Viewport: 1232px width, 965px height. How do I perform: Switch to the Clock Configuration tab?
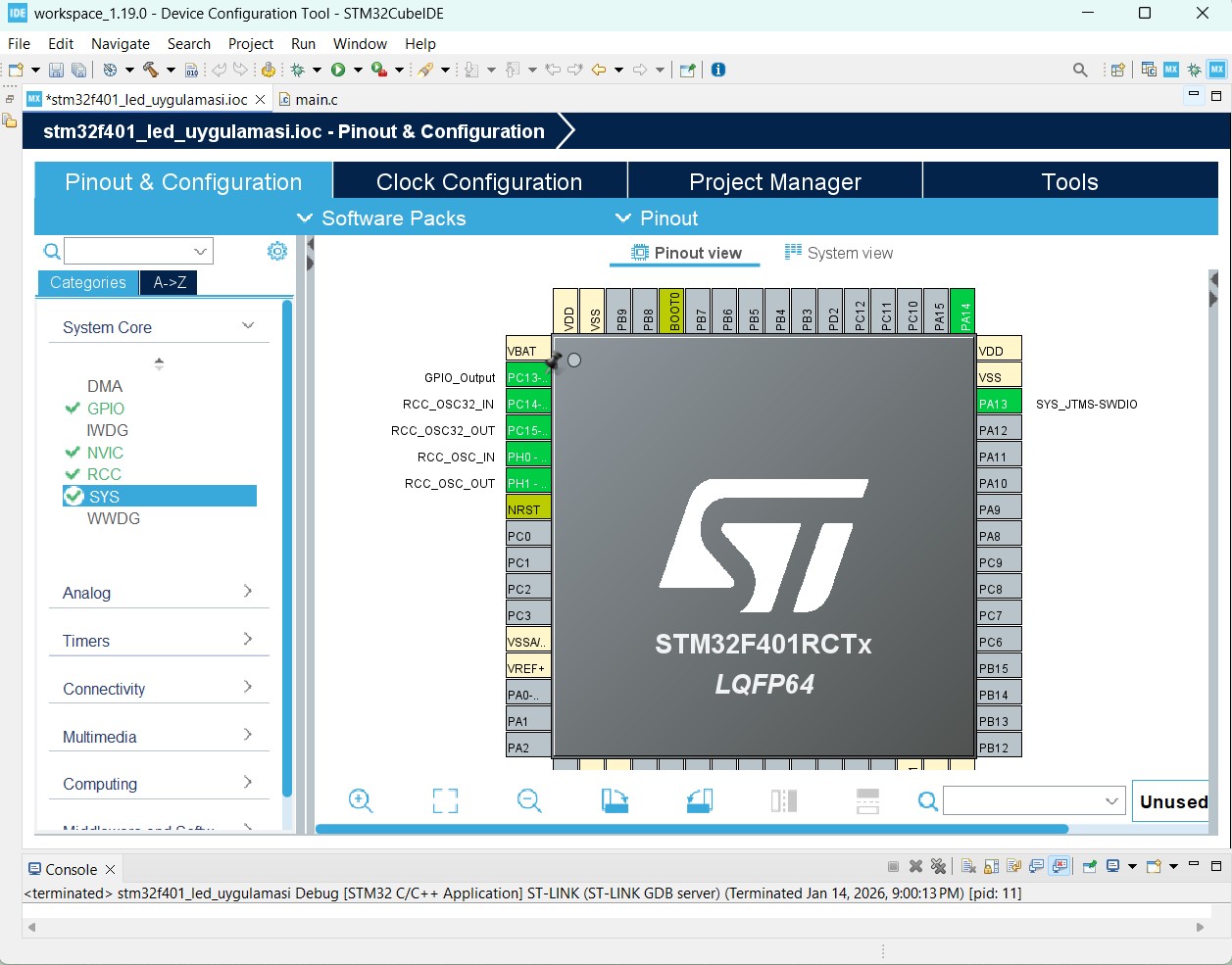[x=479, y=182]
